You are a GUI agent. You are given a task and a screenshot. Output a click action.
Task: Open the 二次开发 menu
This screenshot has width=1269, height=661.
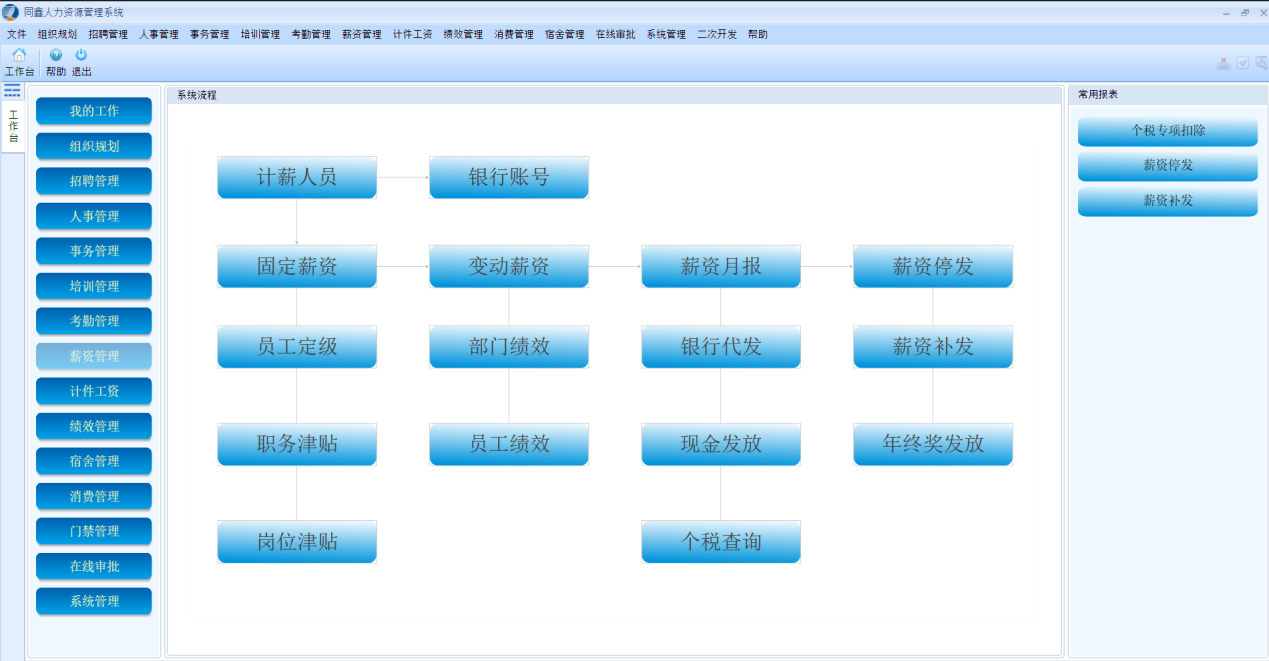(717, 34)
